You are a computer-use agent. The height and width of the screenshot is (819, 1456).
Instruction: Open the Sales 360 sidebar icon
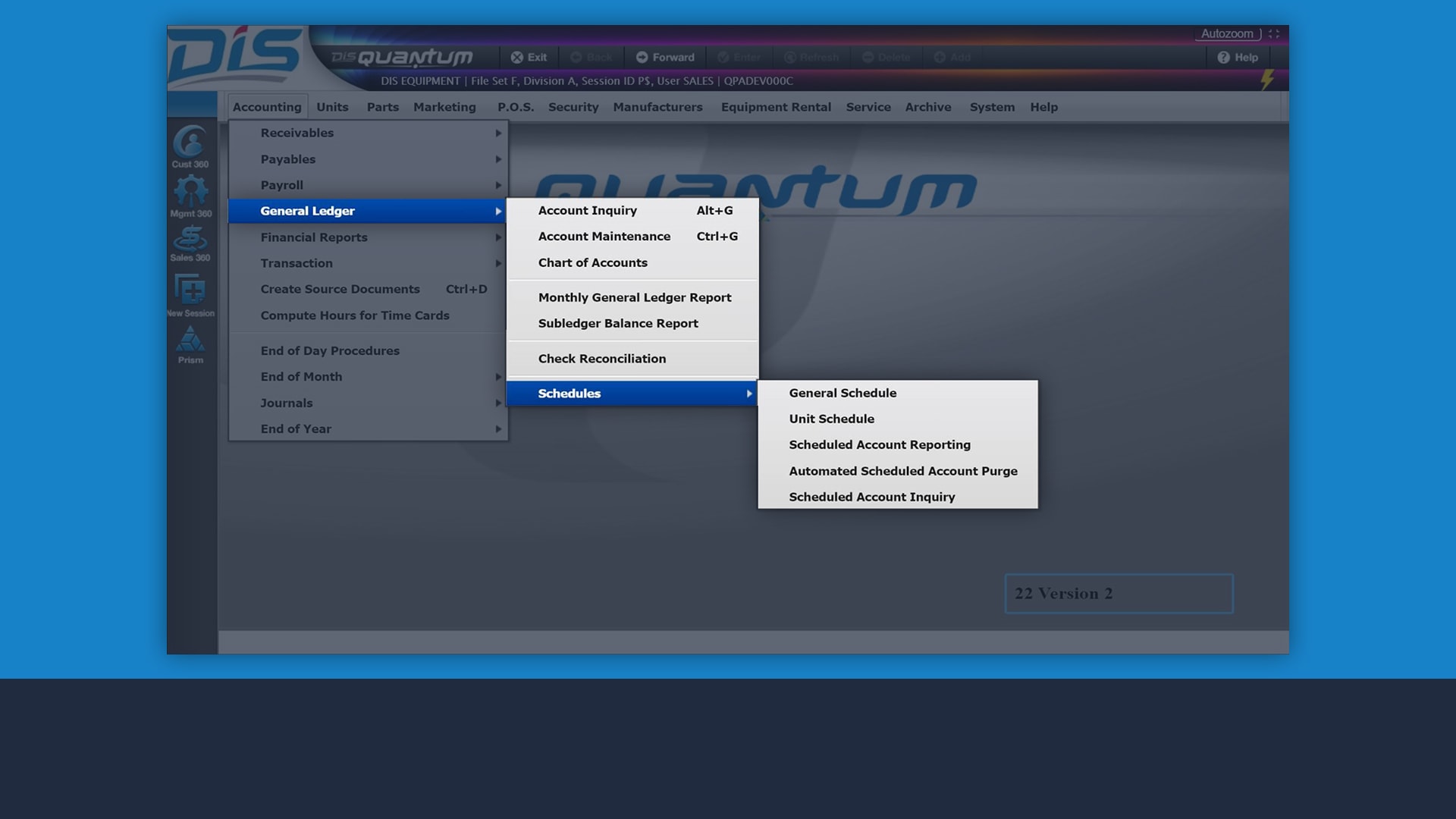[190, 243]
